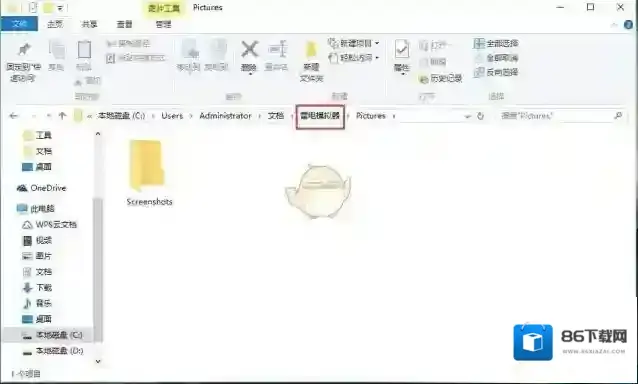
Task: Click the navigation pane scroll-down arrow
Action: (98, 361)
